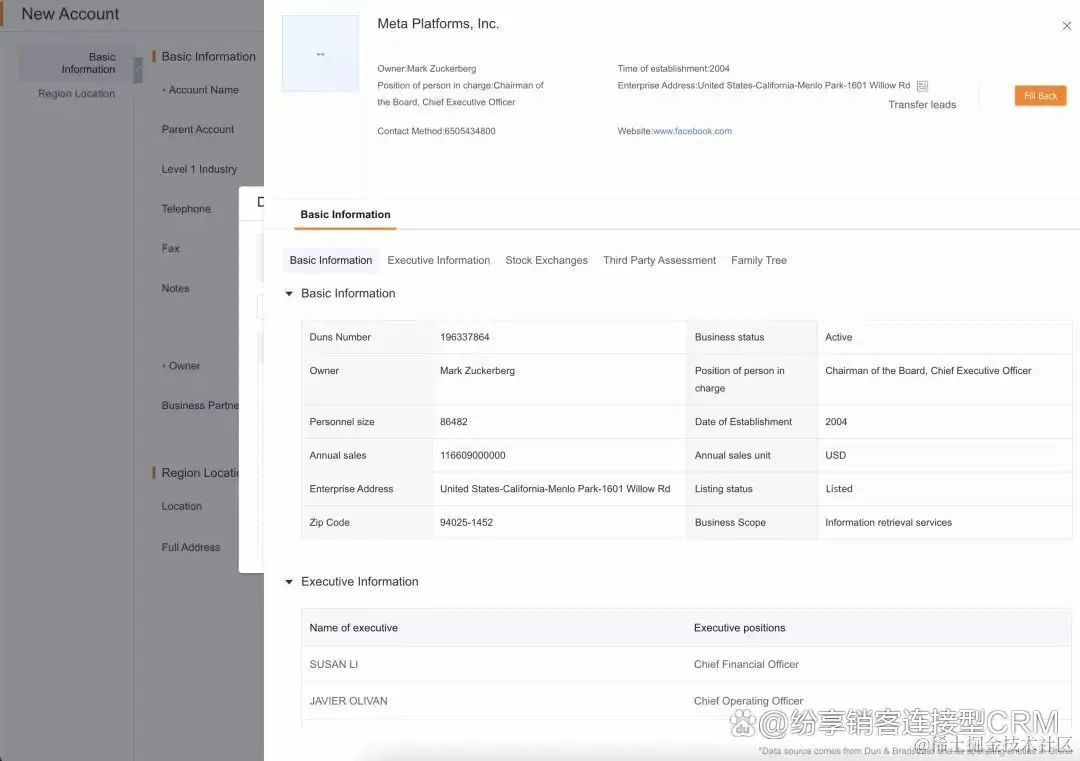Collapse the Basic Information section
The width and height of the screenshot is (1080, 761).
click(289, 293)
